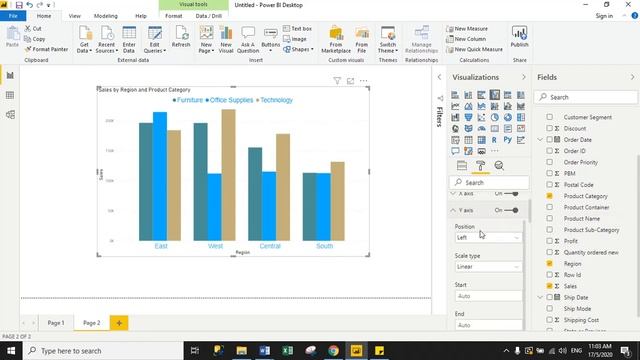Collapse the Fields pane
640x360 pixels.
pyautogui.click(x=632, y=77)
